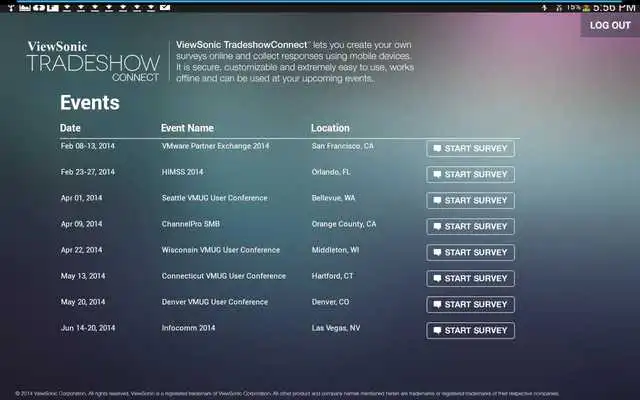Click location 'Denver, CO'
This screenshot has width=640, height=400.
tap(331, 302)
